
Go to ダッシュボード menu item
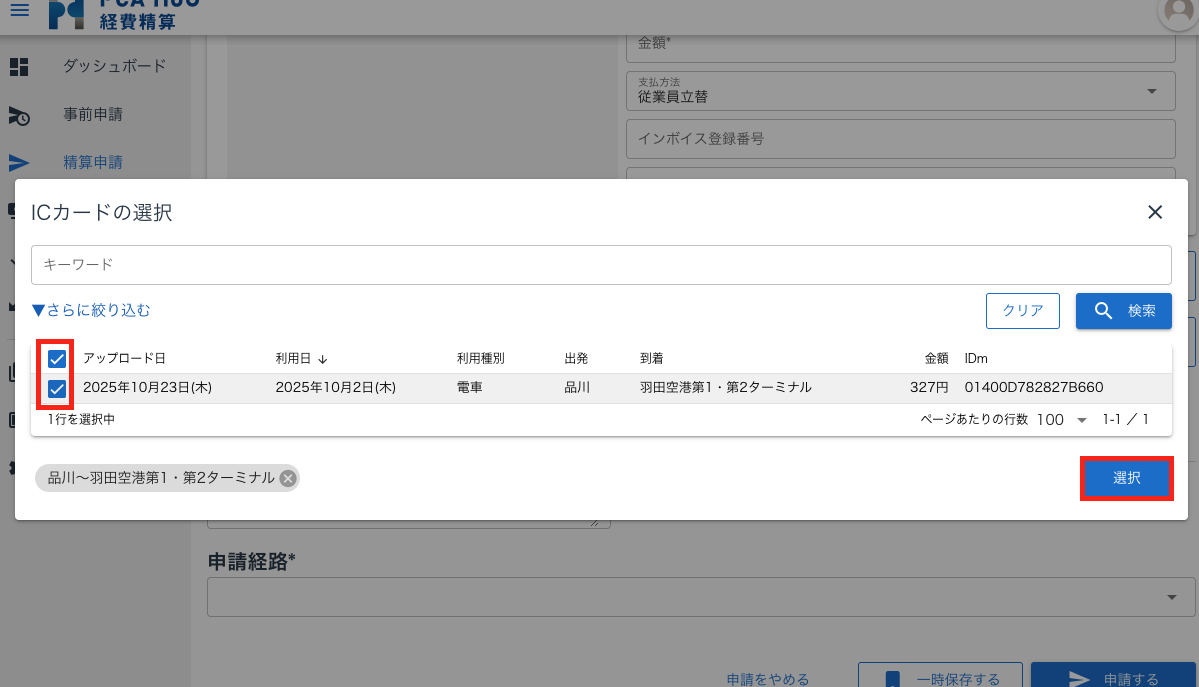(x=114, y=66)
